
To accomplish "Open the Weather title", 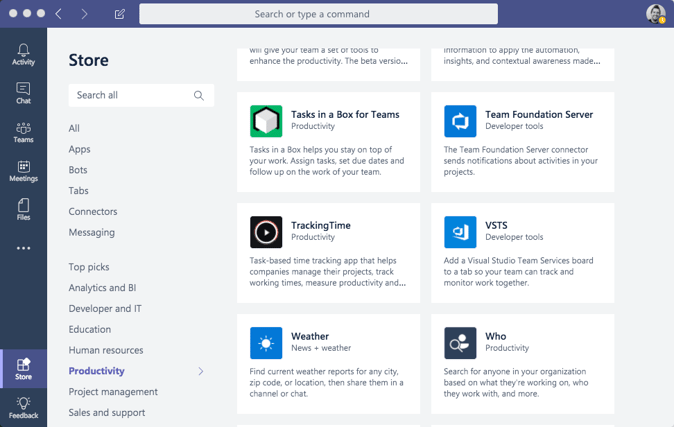I will 310,336.
